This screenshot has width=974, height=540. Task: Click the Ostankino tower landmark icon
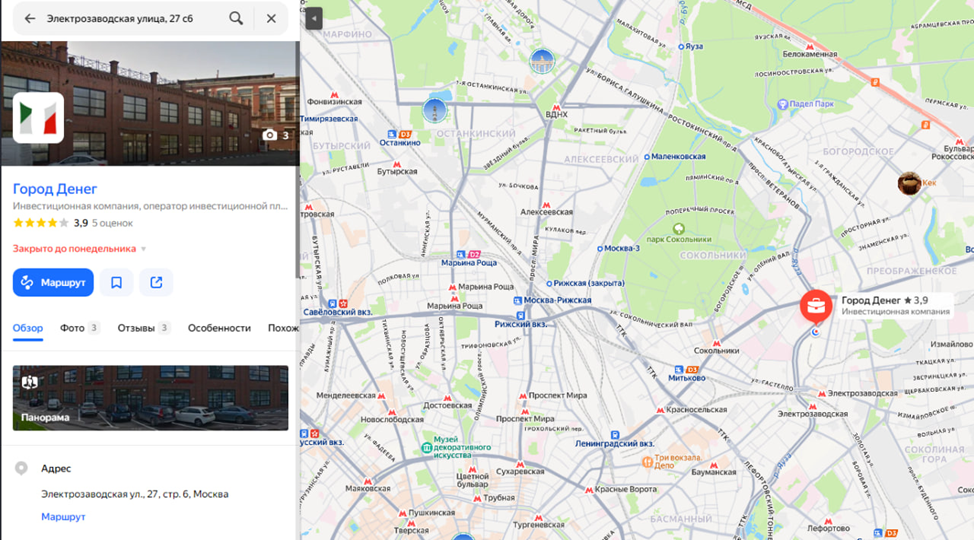click(x=434, y=110)
